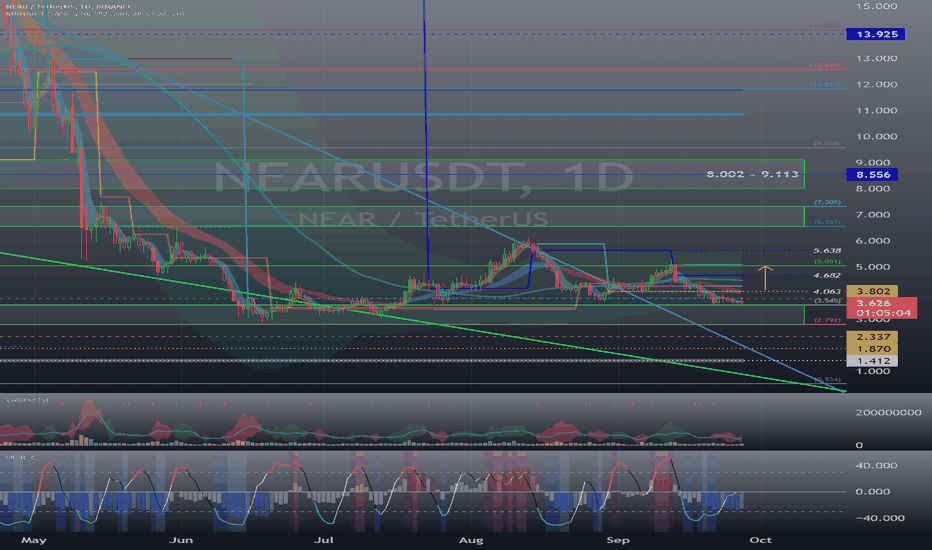This screenshot has width=932, height=550.
Task: Click the 7.000 price axis tick
Action: point(873,215)
